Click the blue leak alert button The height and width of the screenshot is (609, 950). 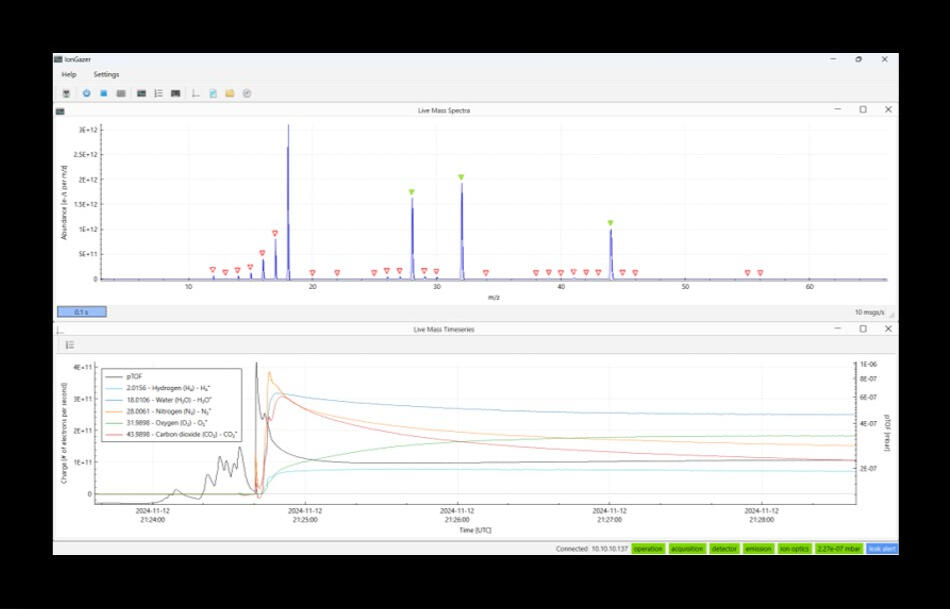coord(880,549)
